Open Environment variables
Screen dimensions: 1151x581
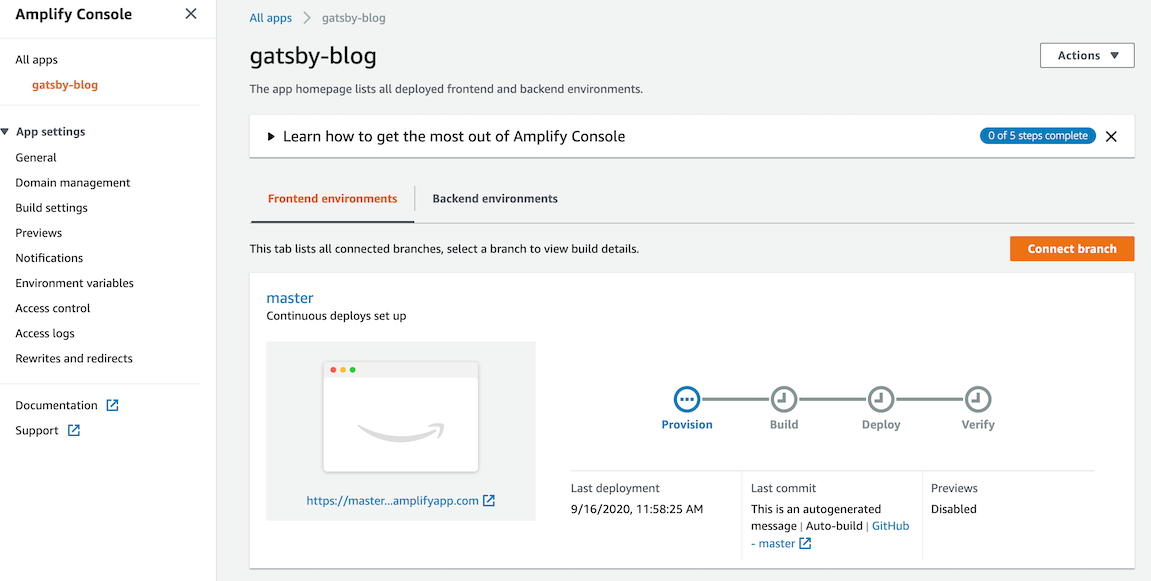(75, 283)
